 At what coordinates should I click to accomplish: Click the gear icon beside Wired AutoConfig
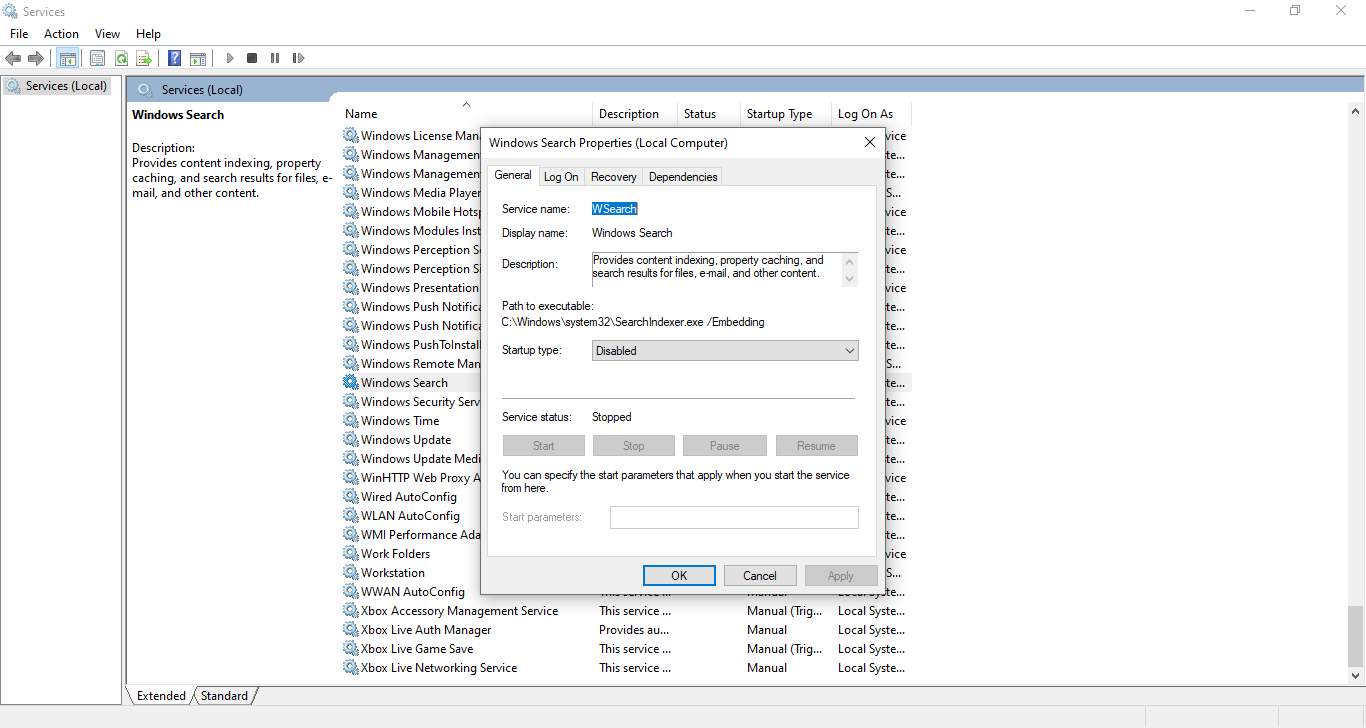point(351,497)
